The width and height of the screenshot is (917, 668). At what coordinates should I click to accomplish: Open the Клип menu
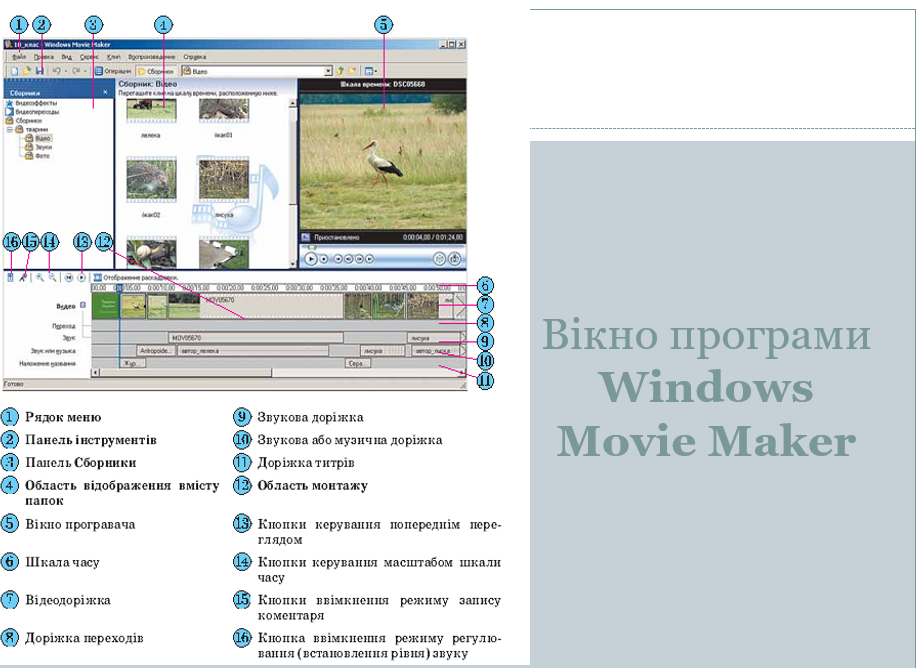(x=114, y=57)
